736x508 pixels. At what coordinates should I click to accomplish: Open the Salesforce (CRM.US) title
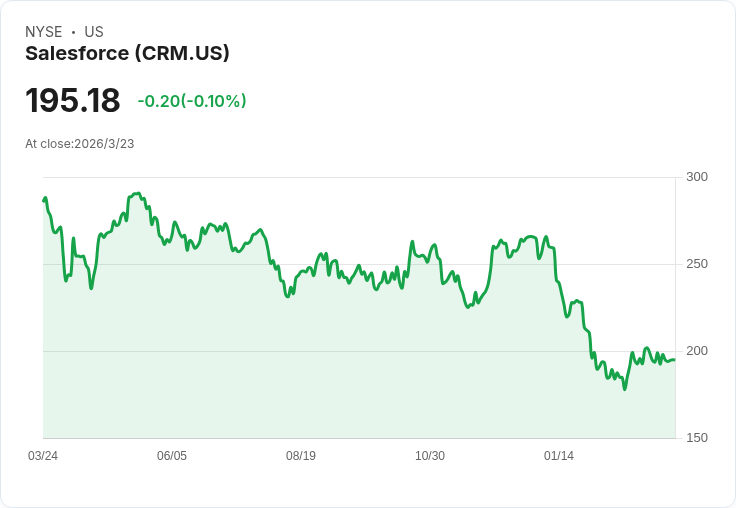coord(127,53)
